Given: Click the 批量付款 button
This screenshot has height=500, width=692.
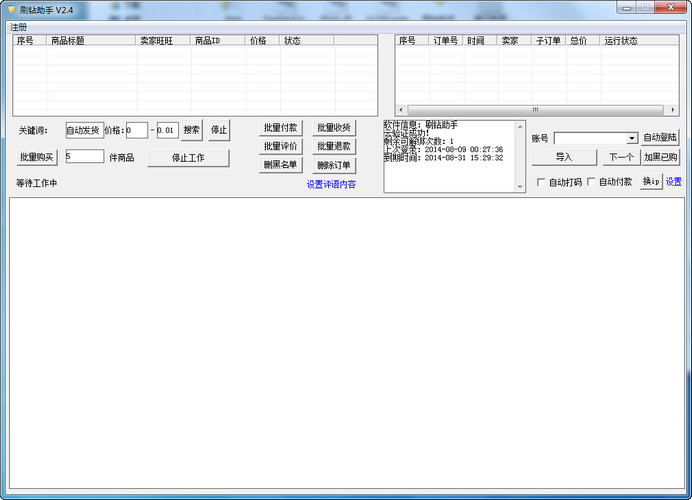Looking at the screenshot, I should [280, 128].
